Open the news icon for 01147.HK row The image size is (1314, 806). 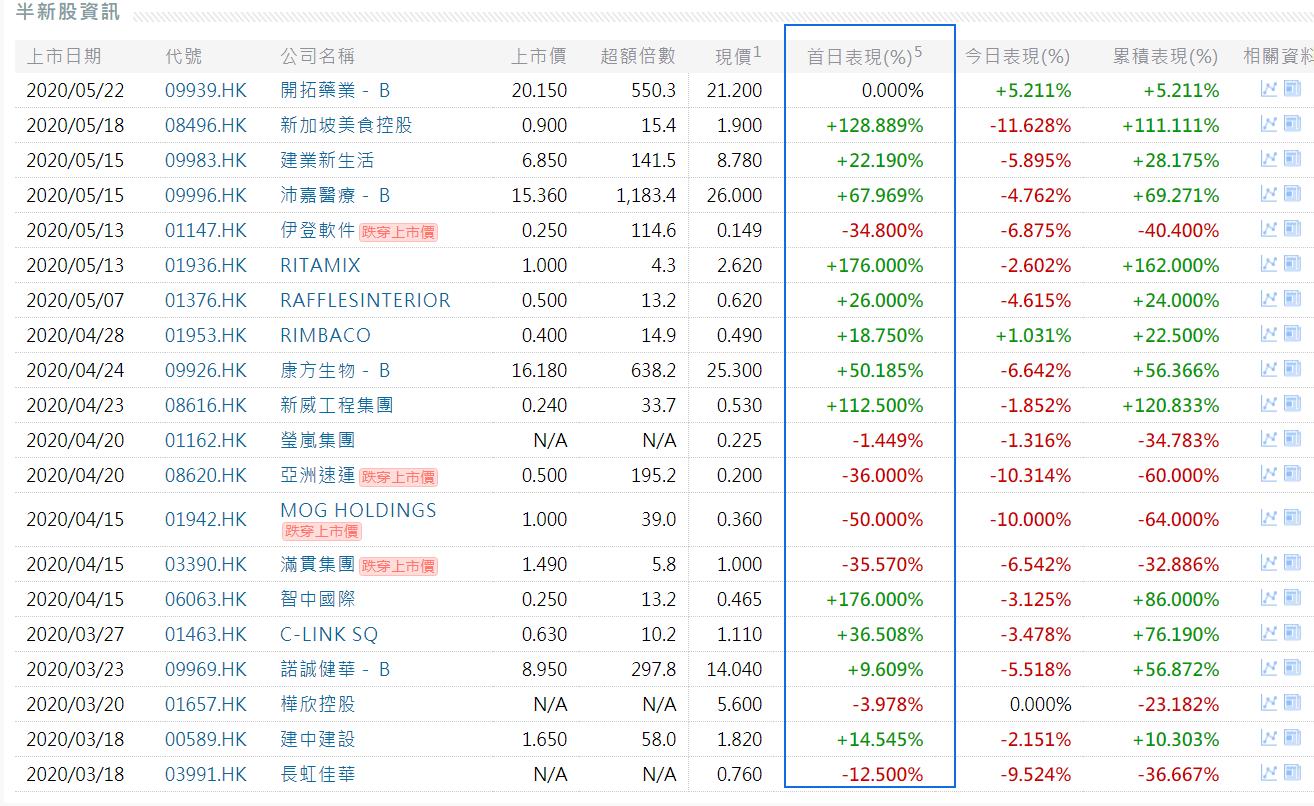(x=1292, y=229)
